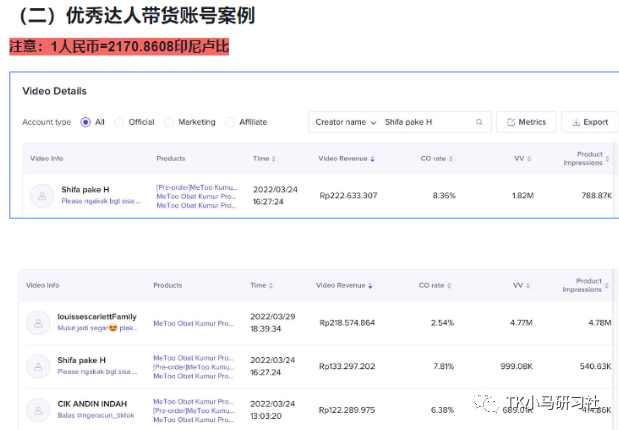The width and height of the screenshot is (619, 430).
Task: Open the Creator name dropdown
Action: pos(345,122)
